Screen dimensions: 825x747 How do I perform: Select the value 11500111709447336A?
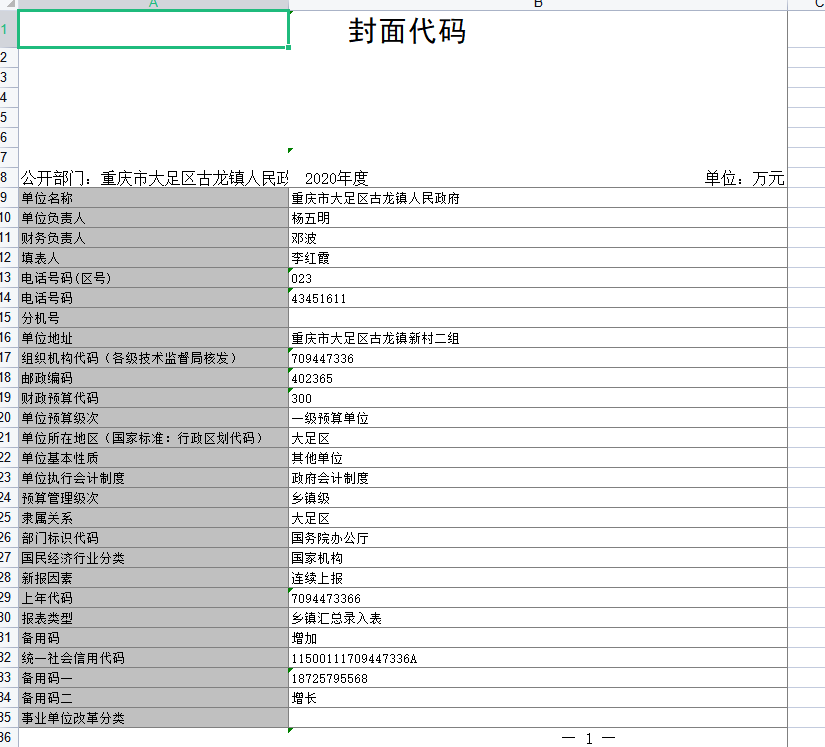click(538, 658)
